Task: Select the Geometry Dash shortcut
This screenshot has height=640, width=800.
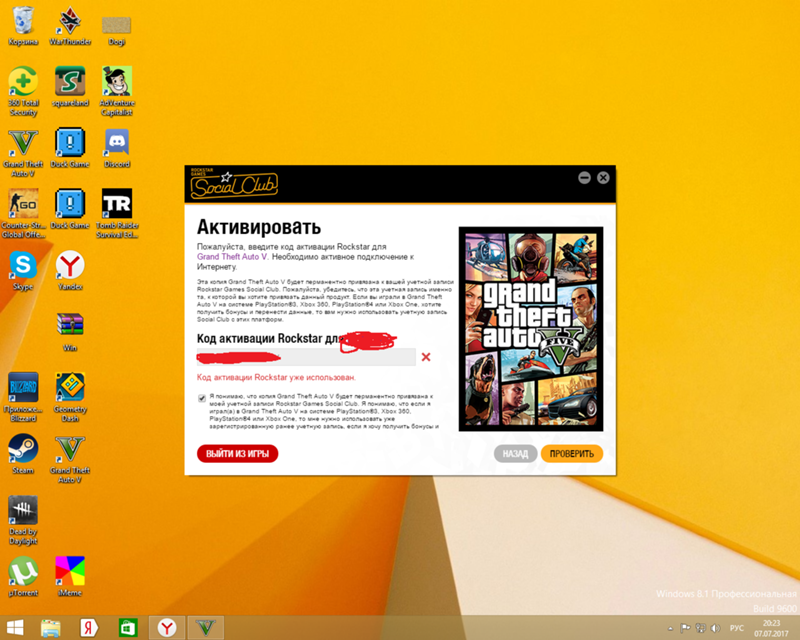Action: point(70,397)
